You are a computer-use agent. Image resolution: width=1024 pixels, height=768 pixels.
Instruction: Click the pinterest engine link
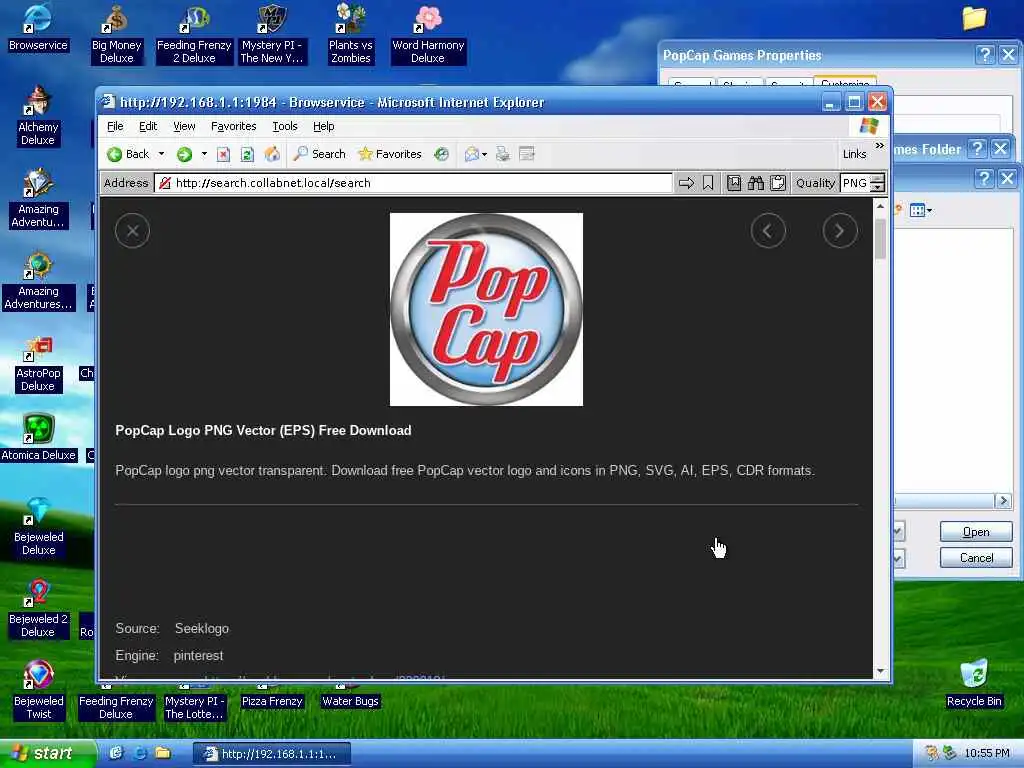coord(199,655)
